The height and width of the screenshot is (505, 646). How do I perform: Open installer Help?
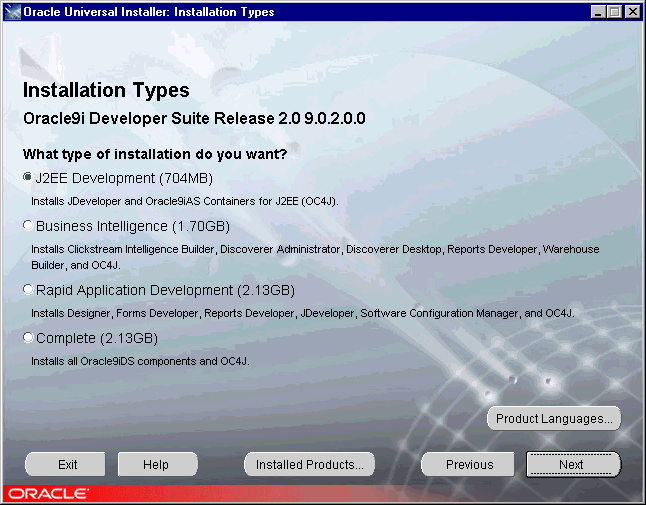tap(157, 464)
